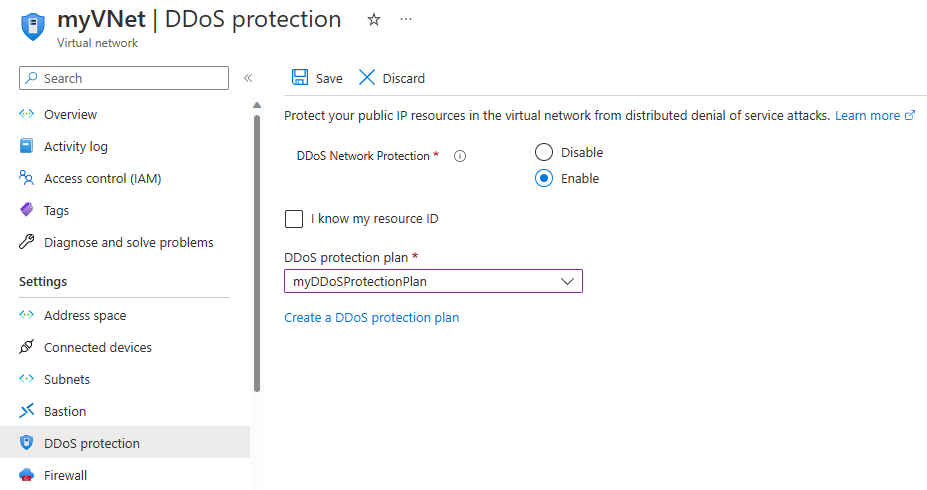The width and height of the screenshot is (927, 490).
Task: Favorite this page with the star icon
Action: (374, 20)
